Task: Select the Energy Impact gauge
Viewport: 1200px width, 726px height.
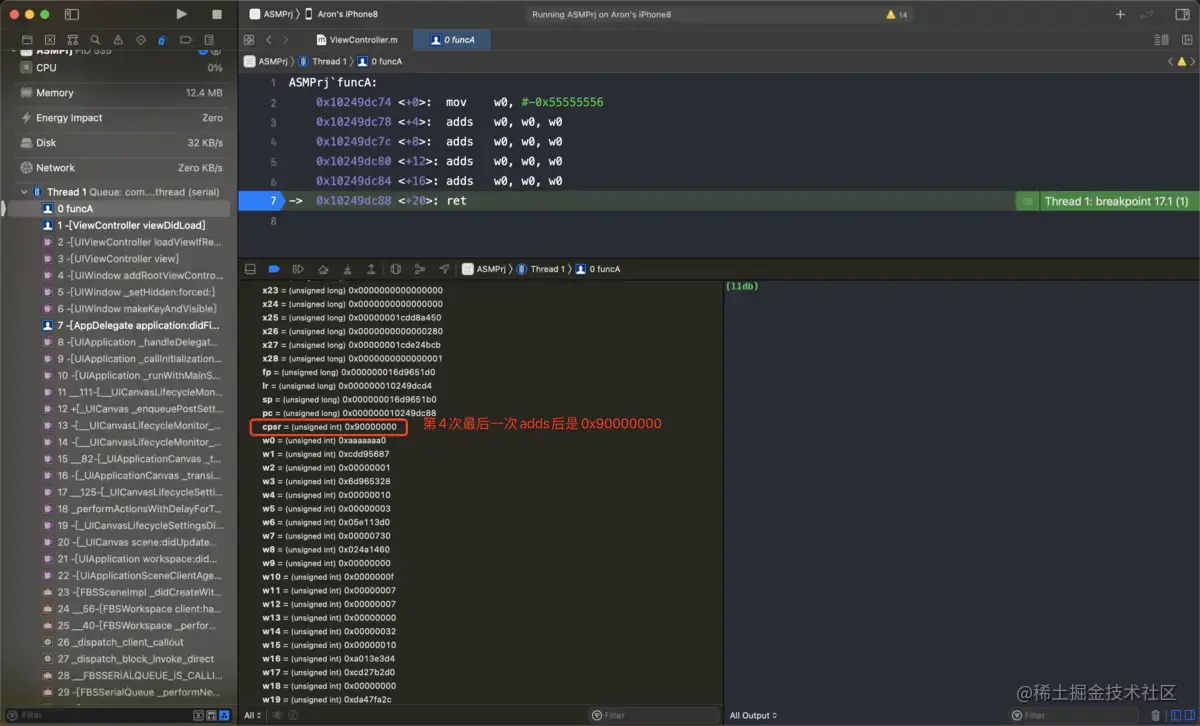Action: (122, 118)
